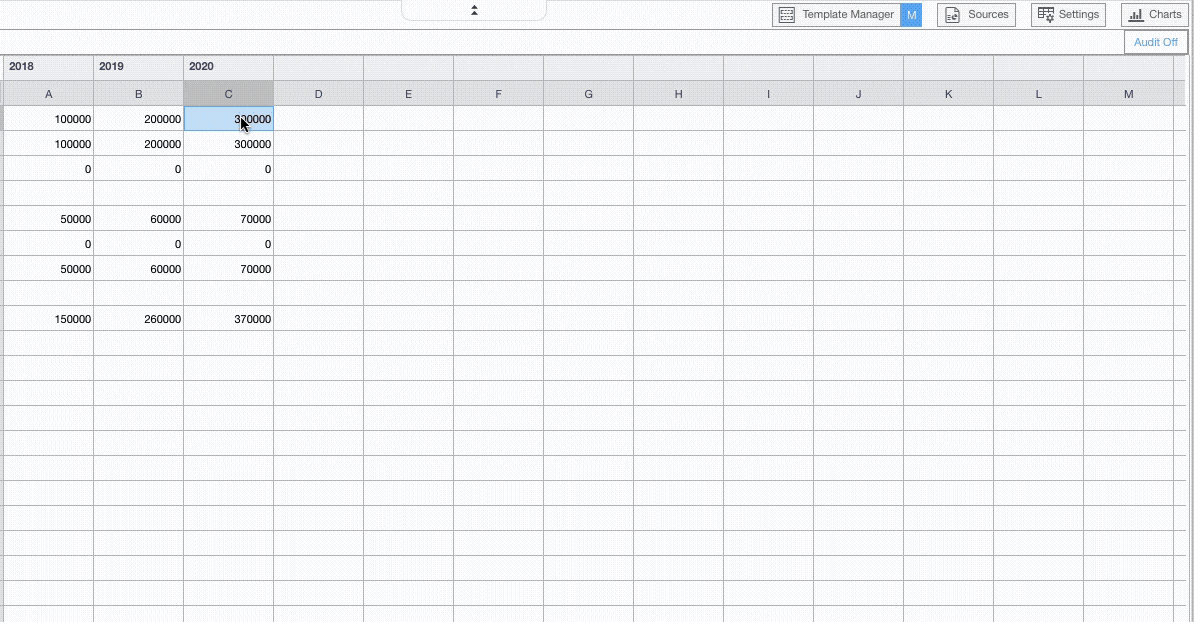Select first-row cell 100000 in column A
Image resolution: width=1194 pixels, height=622 pixels.
pyautogui.click(x=49, y=119)
